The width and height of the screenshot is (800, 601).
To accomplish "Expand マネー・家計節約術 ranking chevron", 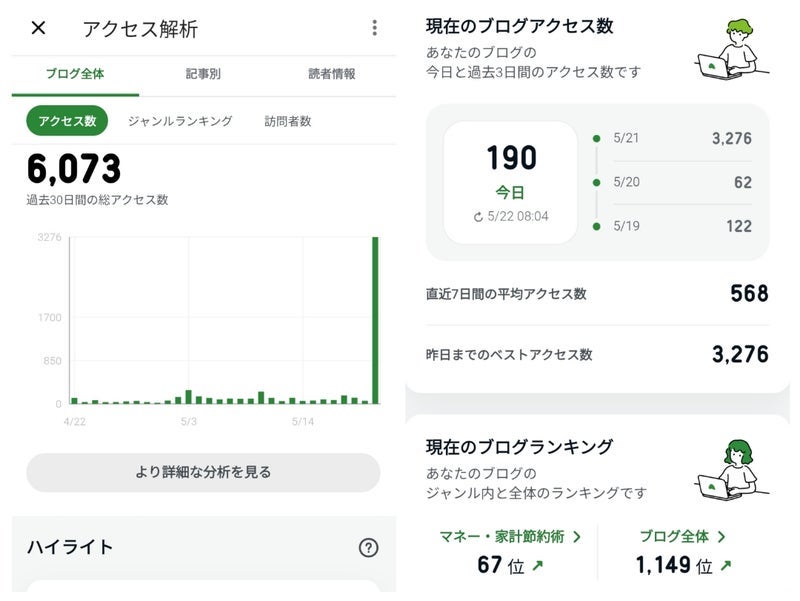I will [576, 537].
